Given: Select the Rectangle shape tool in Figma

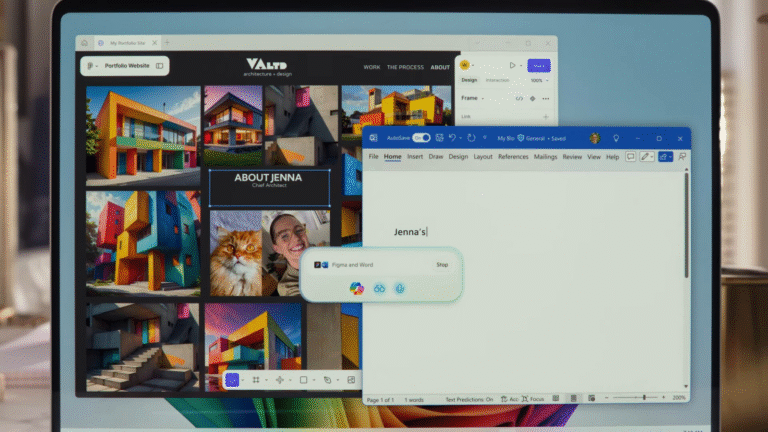Looking at the screenshot, I should tap(303, 380).
